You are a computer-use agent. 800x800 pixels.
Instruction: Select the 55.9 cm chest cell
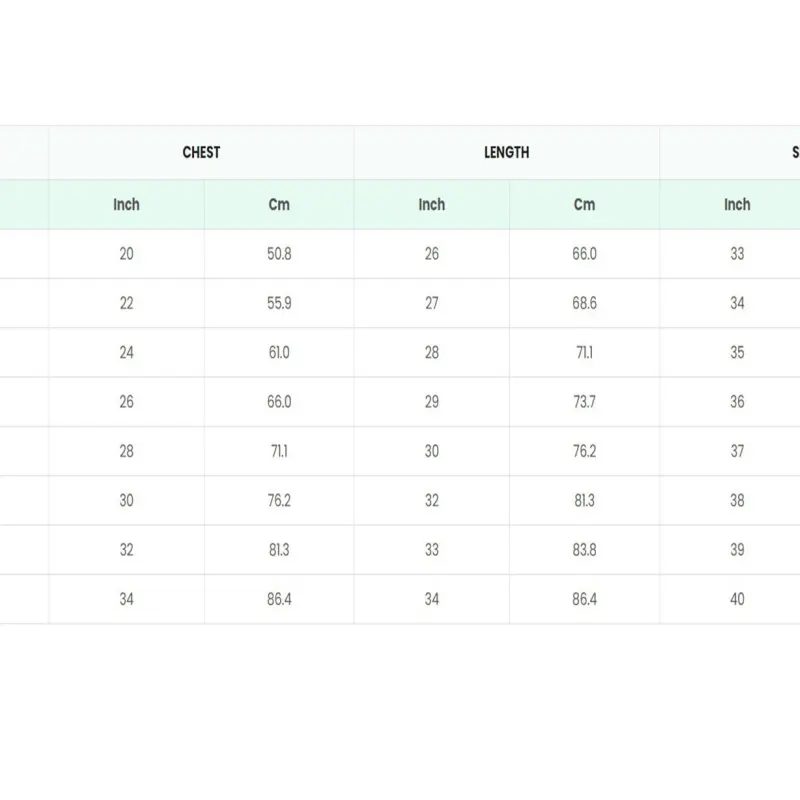click(279, 303)
